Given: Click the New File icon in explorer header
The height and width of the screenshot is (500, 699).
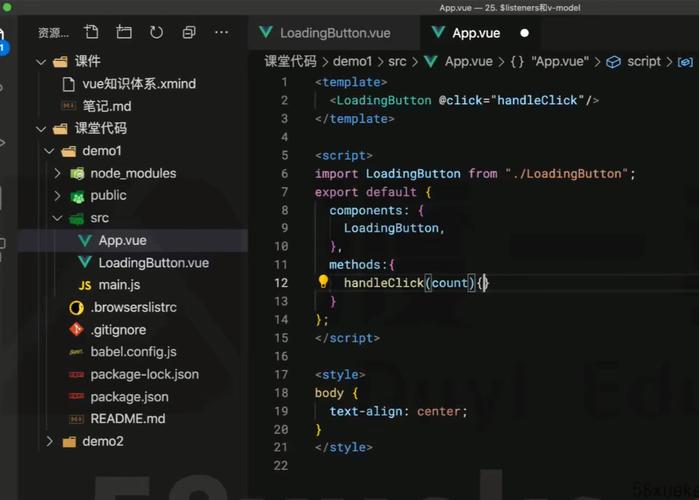Looking at the screenshot, I should tap(91, 32).
